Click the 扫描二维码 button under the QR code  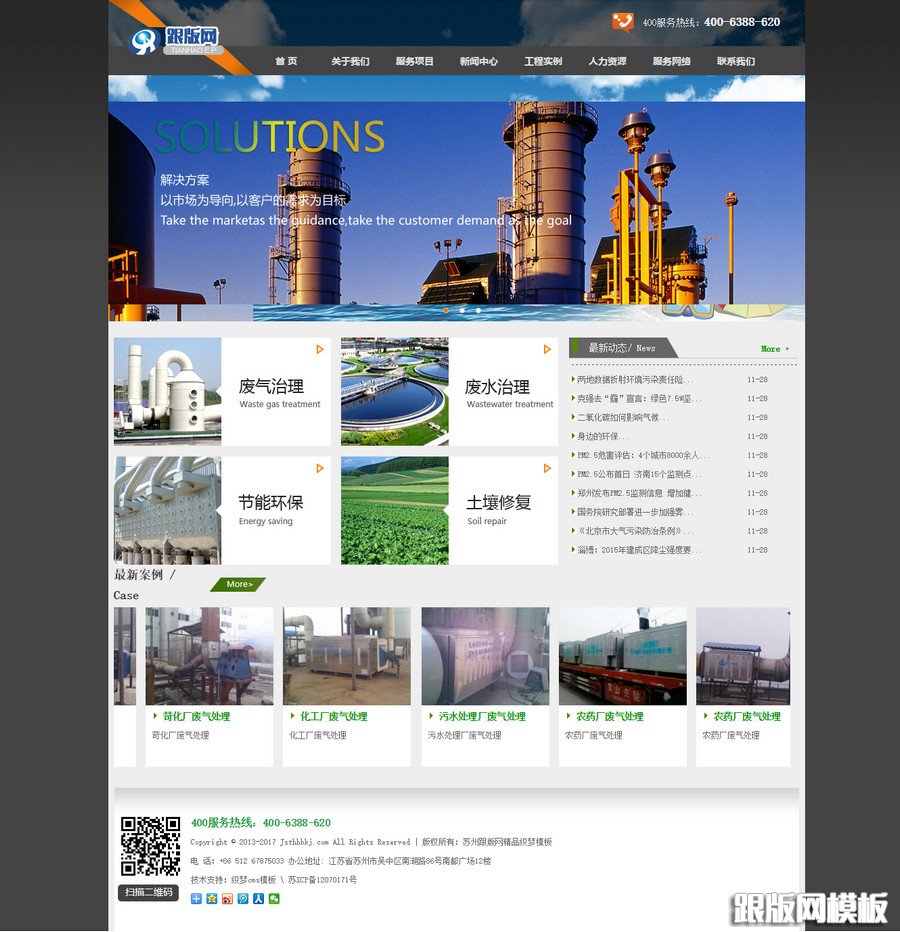click(148, 892)
